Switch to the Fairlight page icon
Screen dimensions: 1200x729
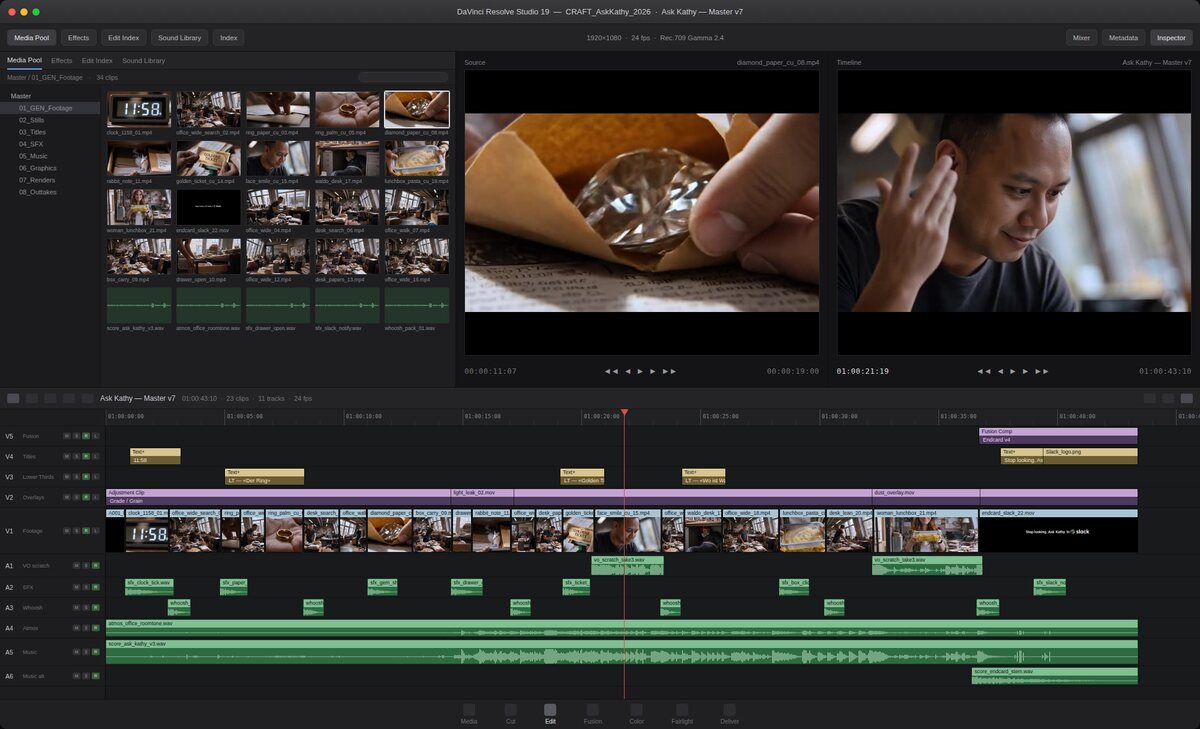click(682, 710)
